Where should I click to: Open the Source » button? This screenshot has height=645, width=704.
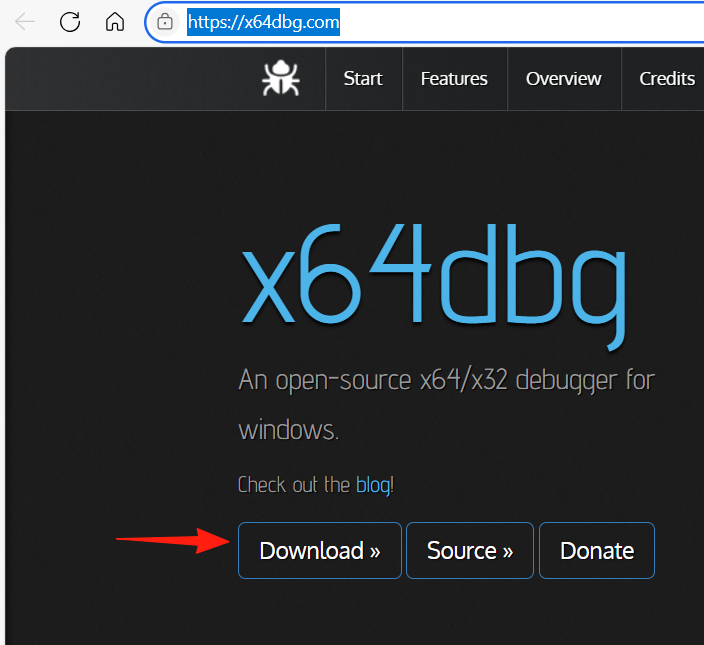(470, 551)
